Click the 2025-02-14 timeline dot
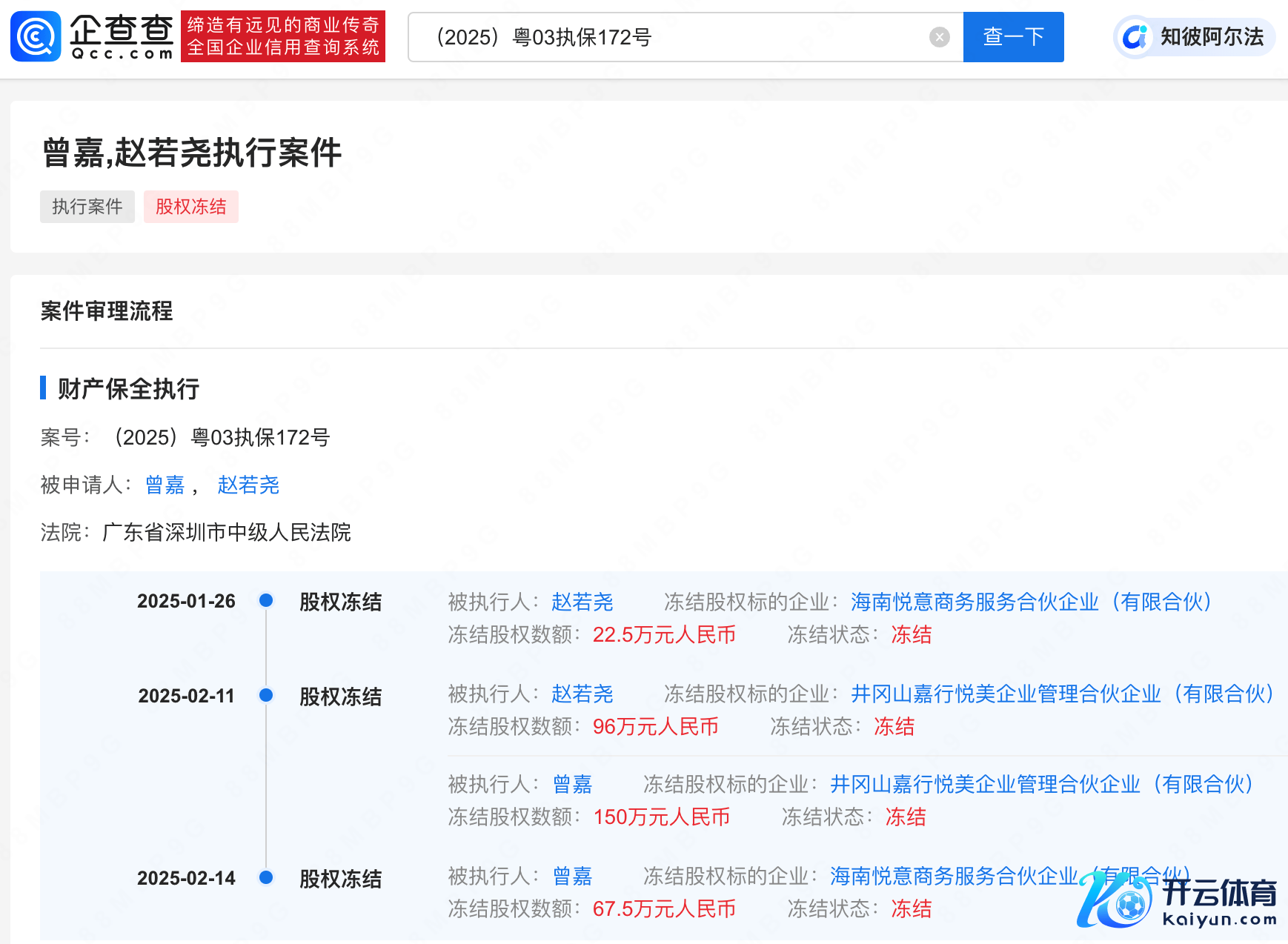Image resolution: width=1288 pixels, height=944 pixels. tap(266, 878)
